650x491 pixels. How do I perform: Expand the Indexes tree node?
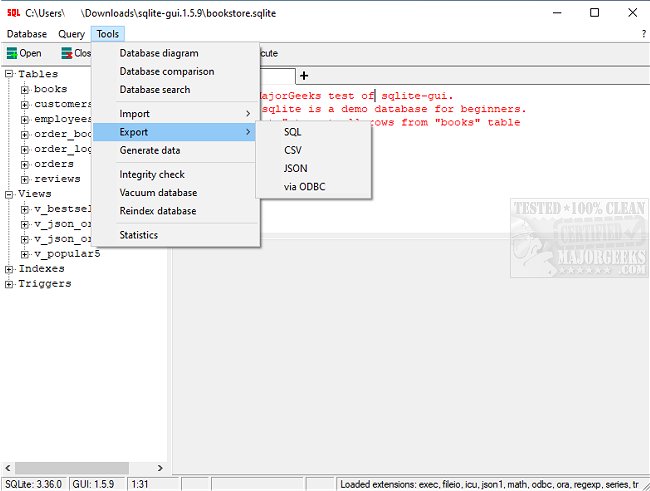tap(9, 269)
